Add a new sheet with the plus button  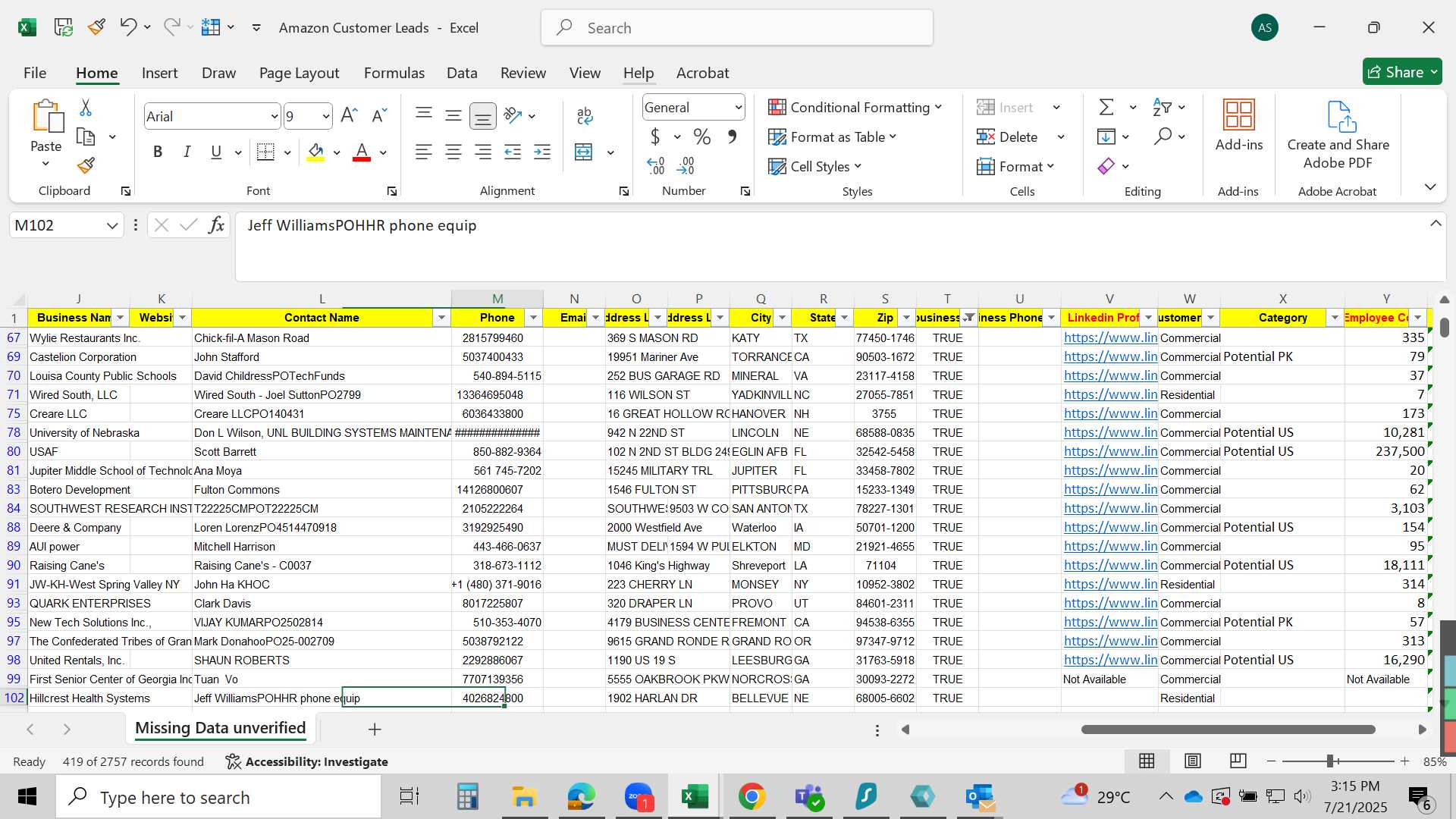(375, 729)
